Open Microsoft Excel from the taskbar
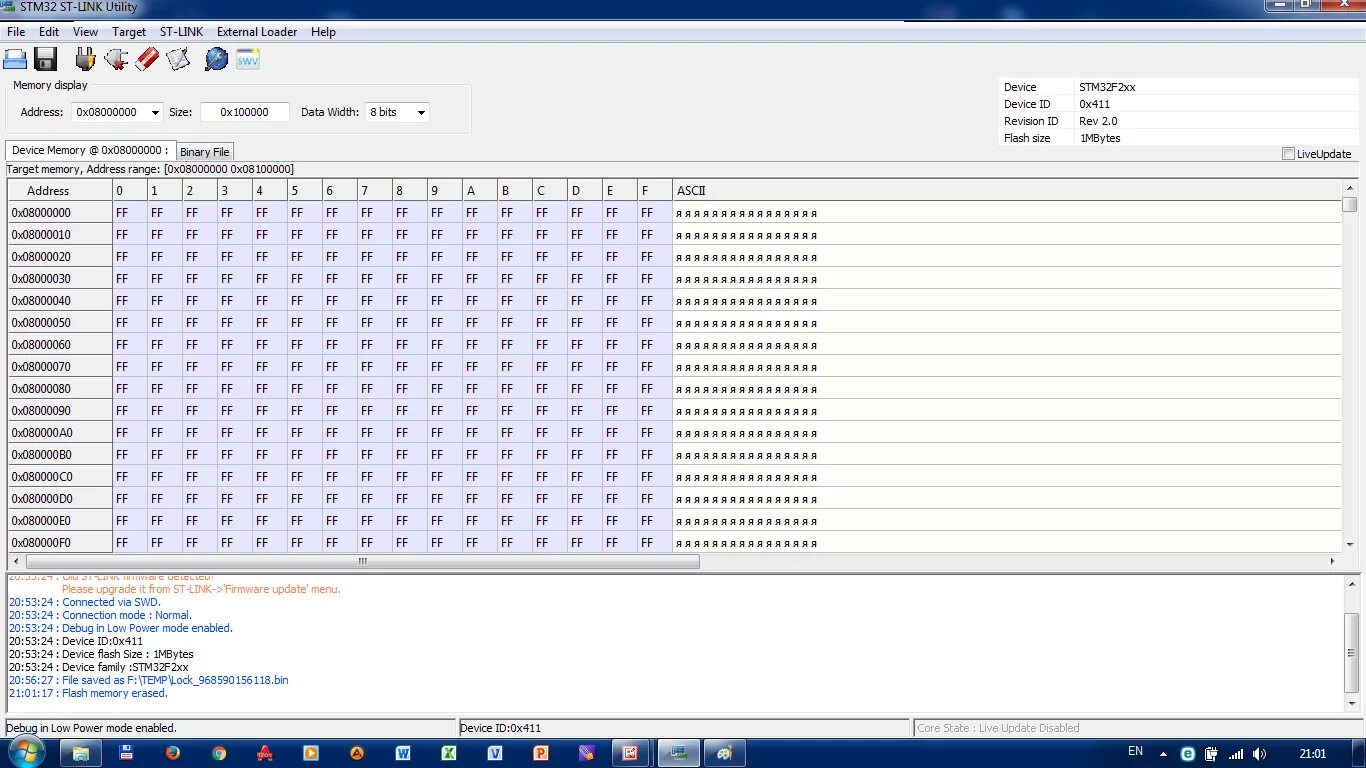This screenshot has height=768, width=1366. [449, 753]
